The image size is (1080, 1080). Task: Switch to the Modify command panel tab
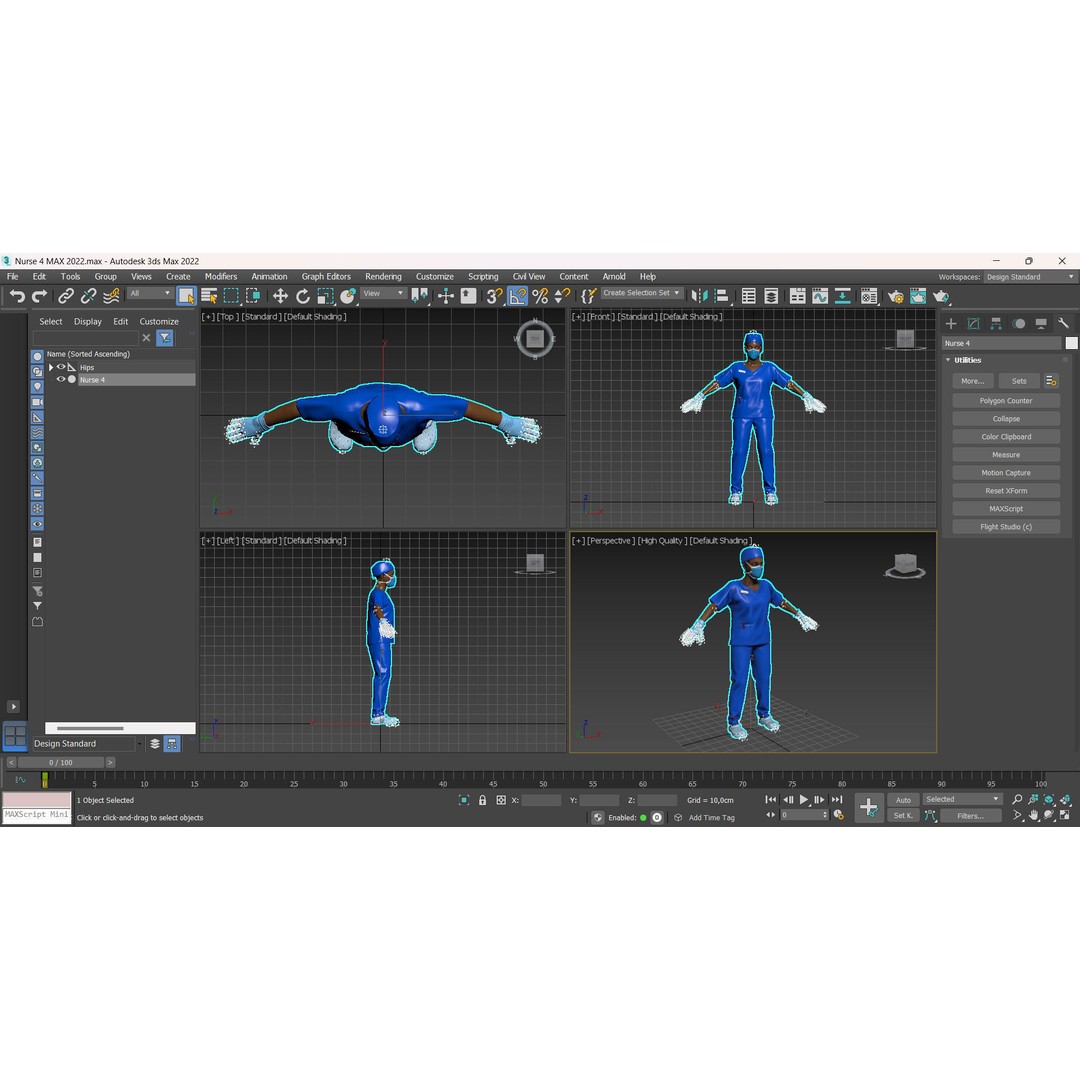pyautogui.click(x=973, y=324)
